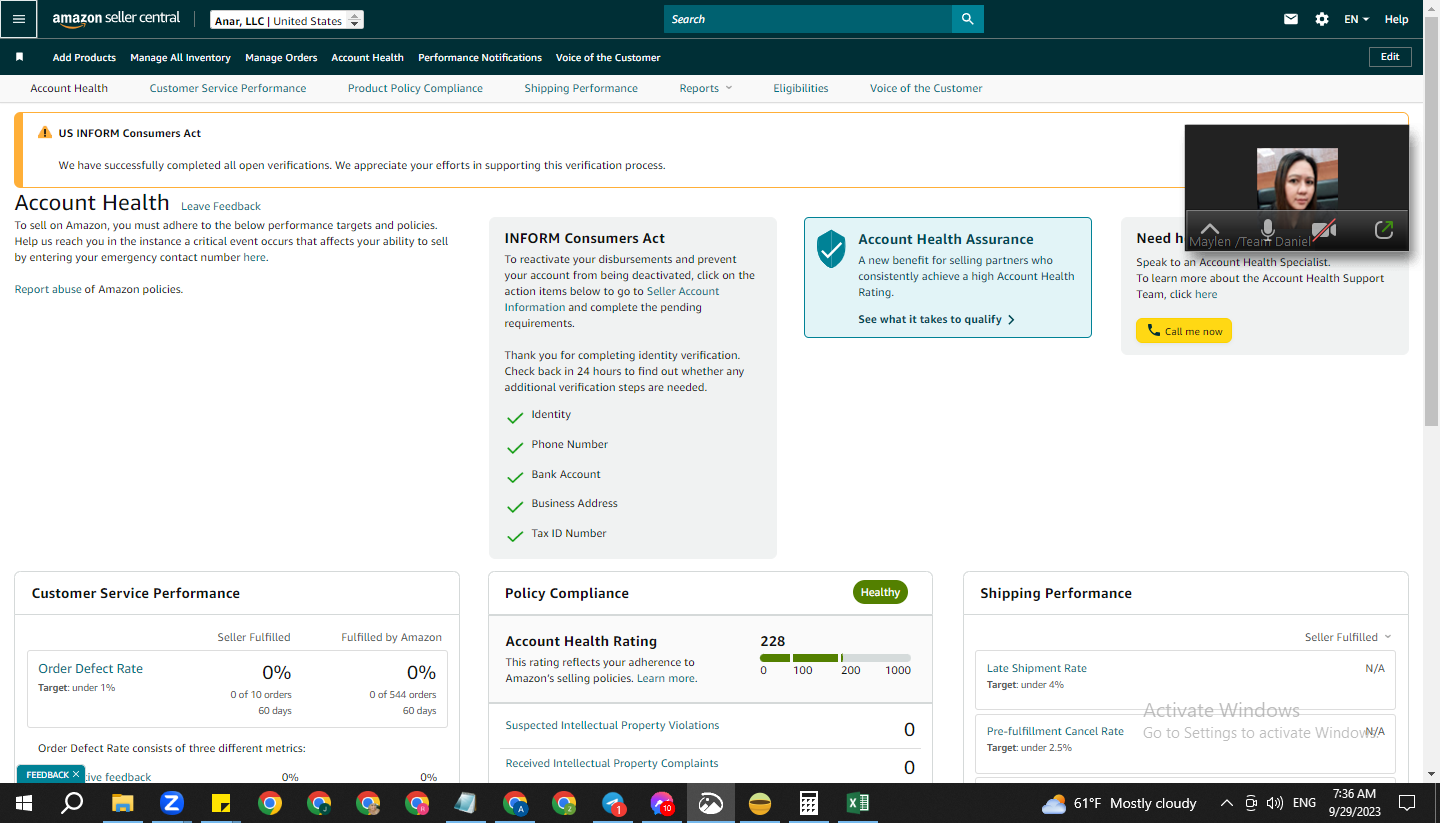Go to Manage Orders
1440x823 pixels.
click(281, 57)
